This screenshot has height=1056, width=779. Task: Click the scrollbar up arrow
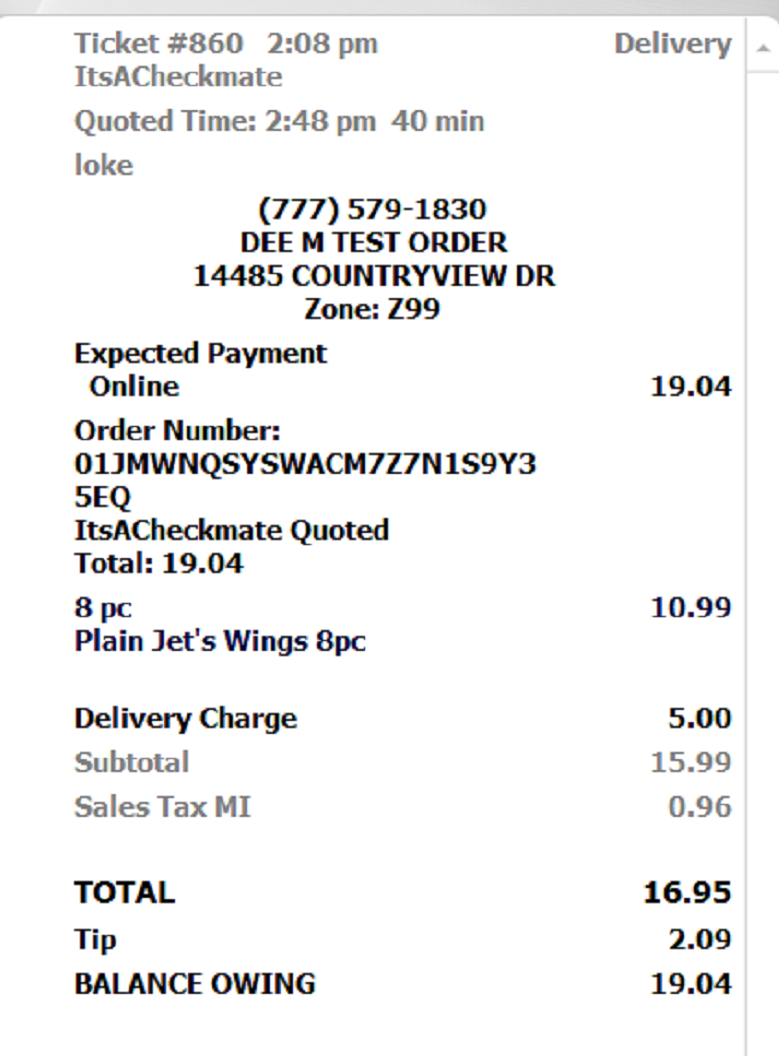point(763,48)
